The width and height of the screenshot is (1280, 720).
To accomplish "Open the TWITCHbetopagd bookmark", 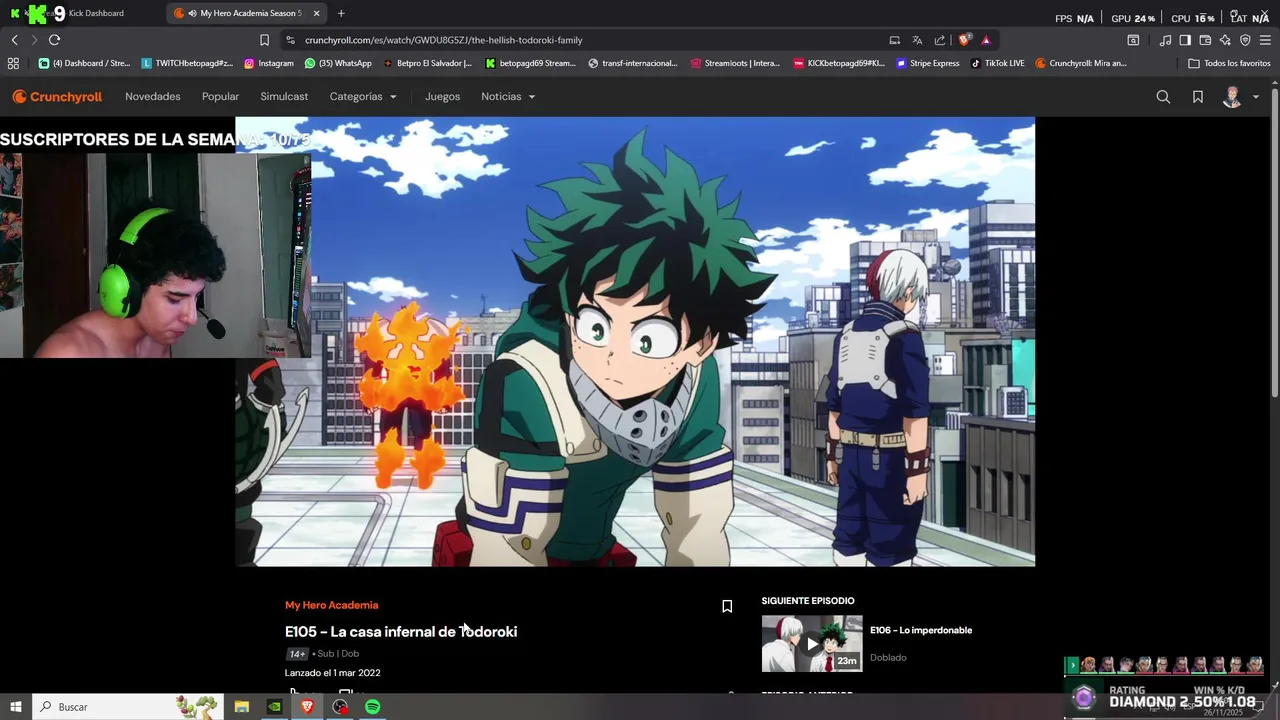I will [187, 63].
